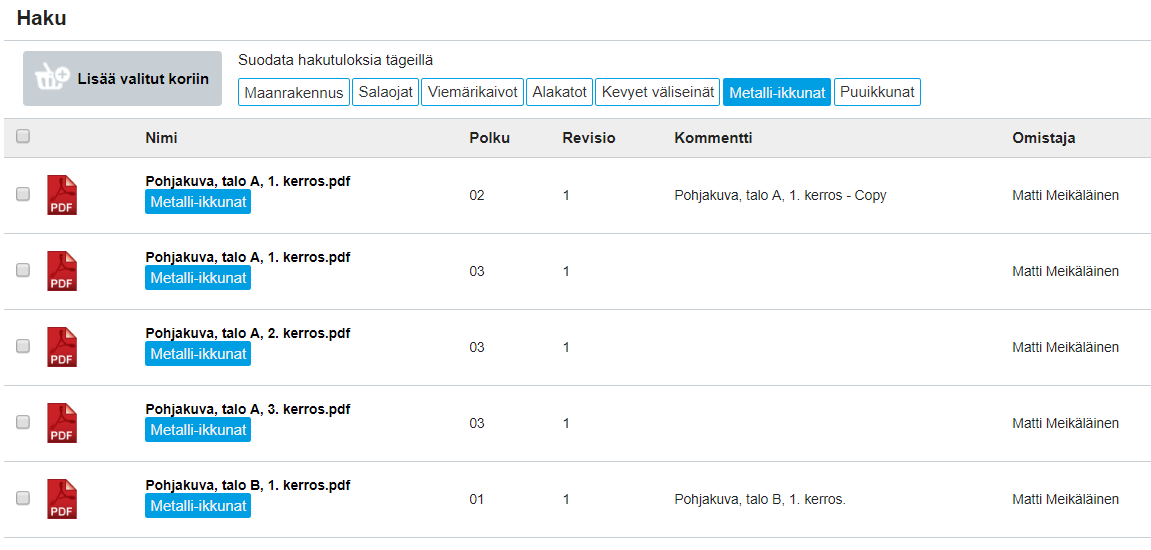This screenshot has width=1151, height=550.
Task: Choose the Viemärikaivot filter tag
Action: (472, 92)
